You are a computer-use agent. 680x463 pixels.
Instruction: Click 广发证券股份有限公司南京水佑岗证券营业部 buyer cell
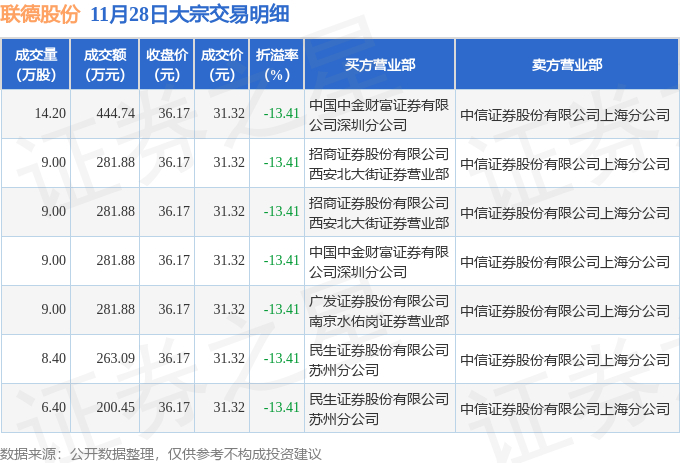pos(379,311)
